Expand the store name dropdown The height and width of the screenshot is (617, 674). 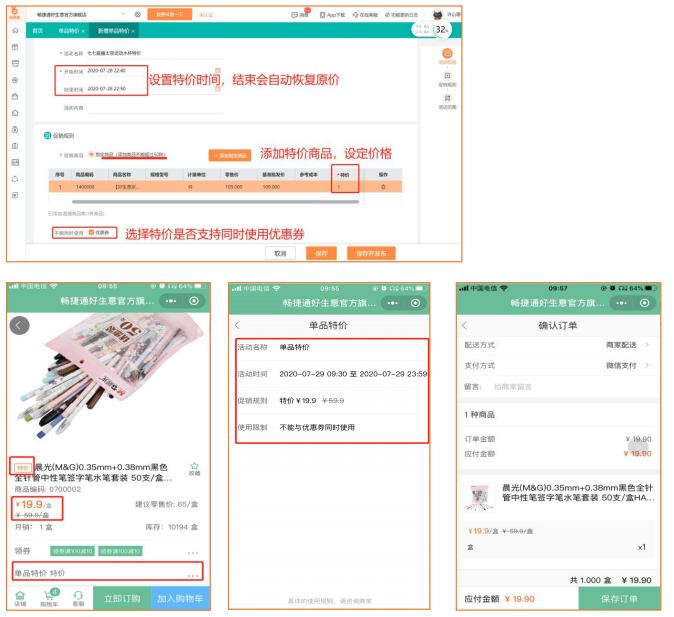pos(123,14)
